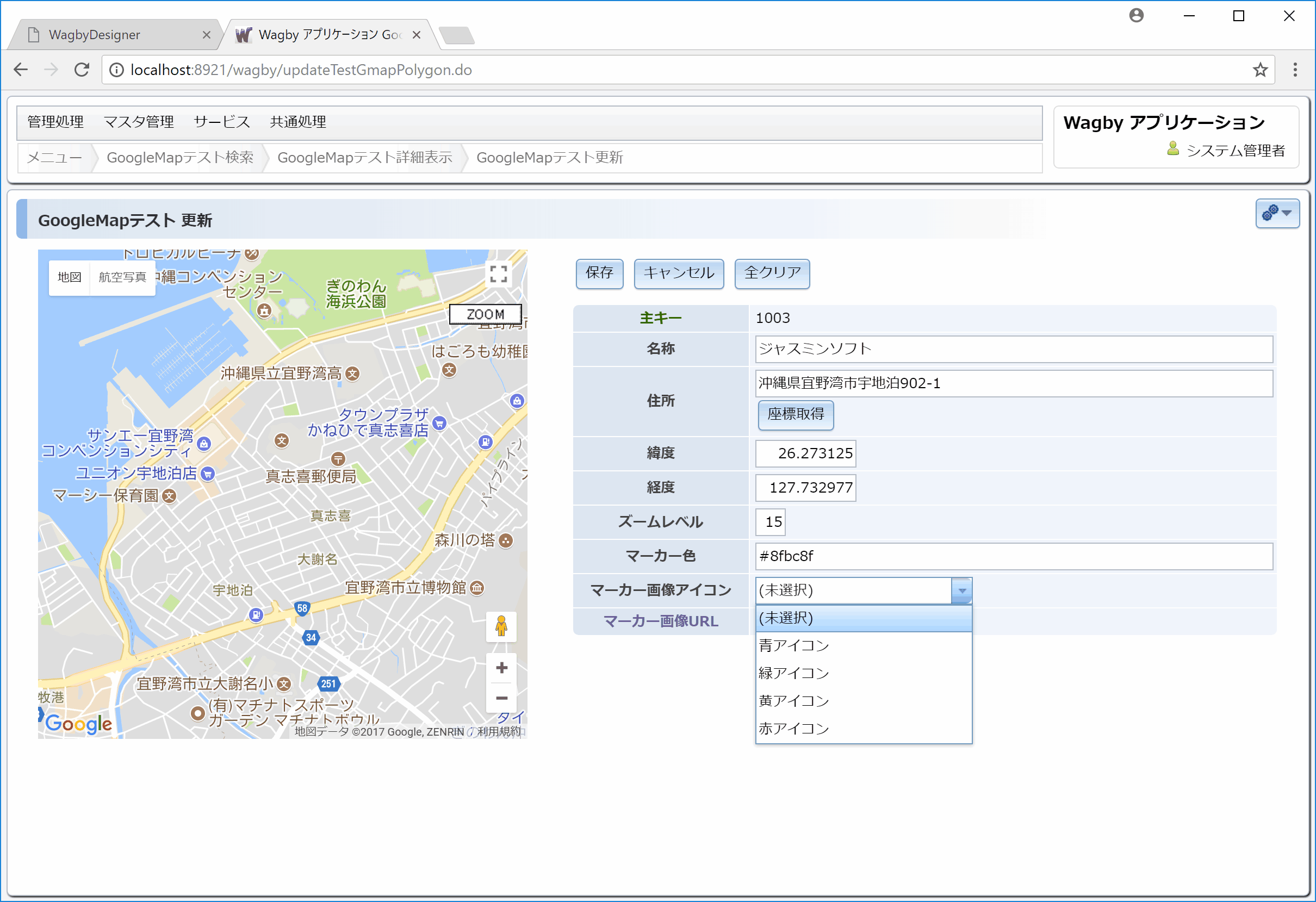Open 管理処理 menu
Viewport: 1316px width, 902px height.
pyautogui.click(x=55, y=122)
